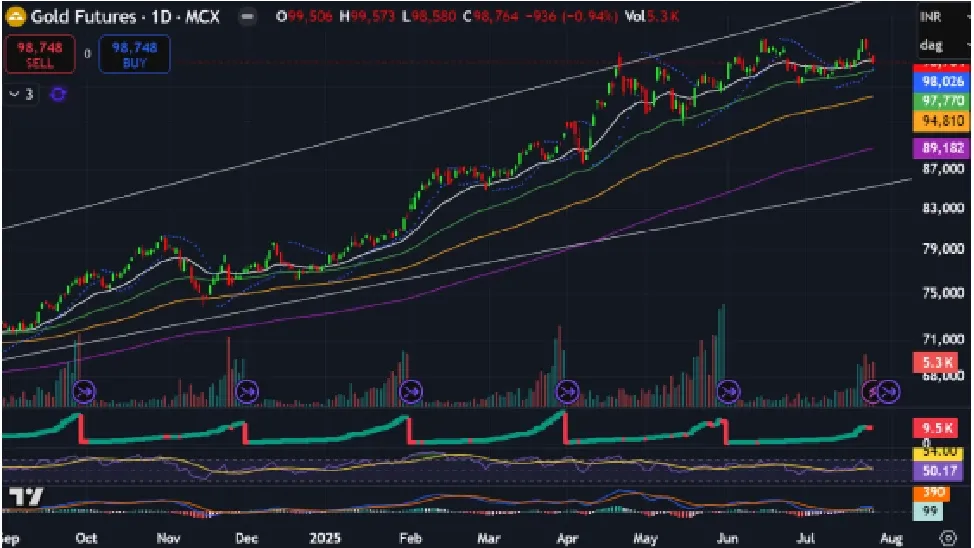Screen dimensions: 974x548
Task: Click the 98,026 blue price label
Action: pyautogui.click(x=942, y=81)
